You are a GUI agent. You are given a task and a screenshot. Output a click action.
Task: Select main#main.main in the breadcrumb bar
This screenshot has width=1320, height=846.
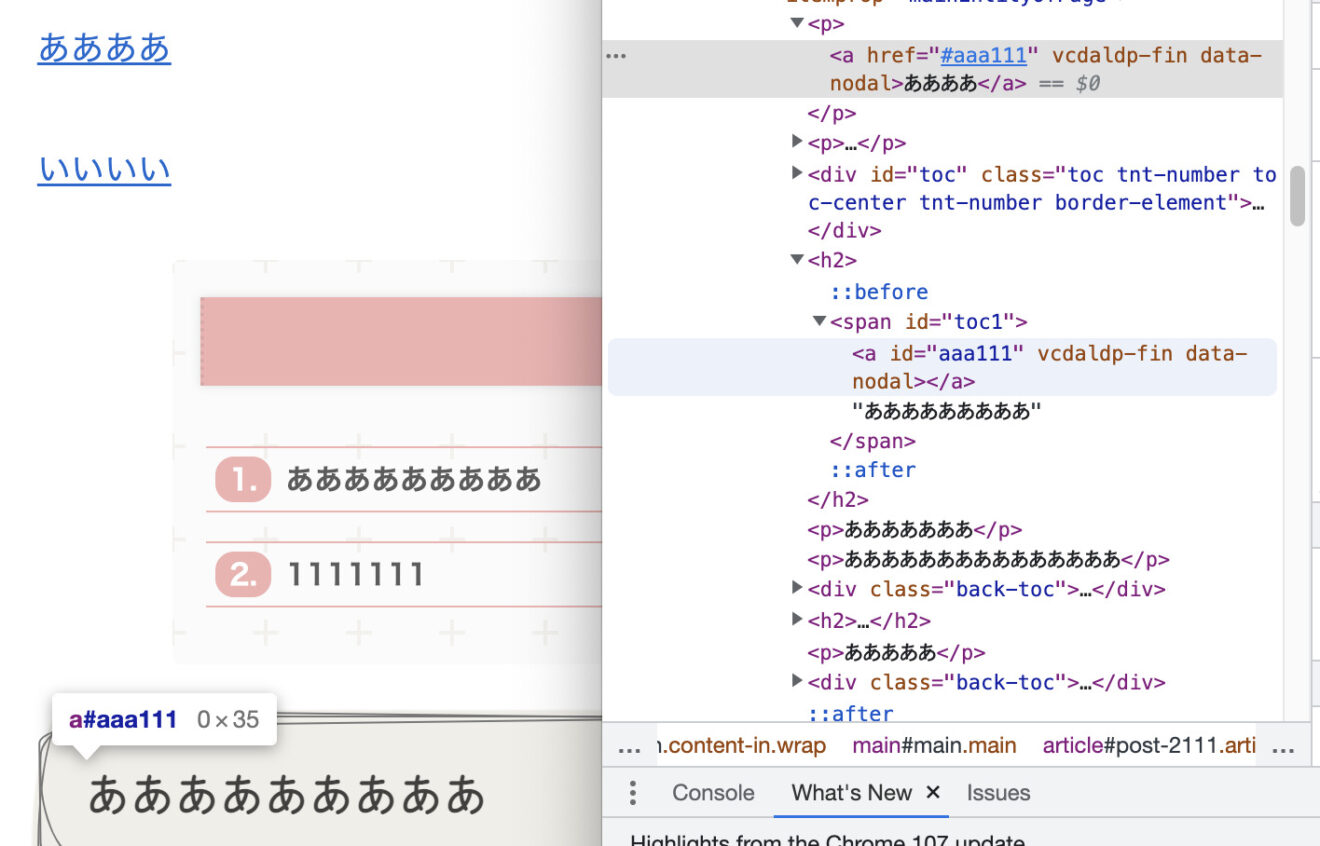point(934,745)
